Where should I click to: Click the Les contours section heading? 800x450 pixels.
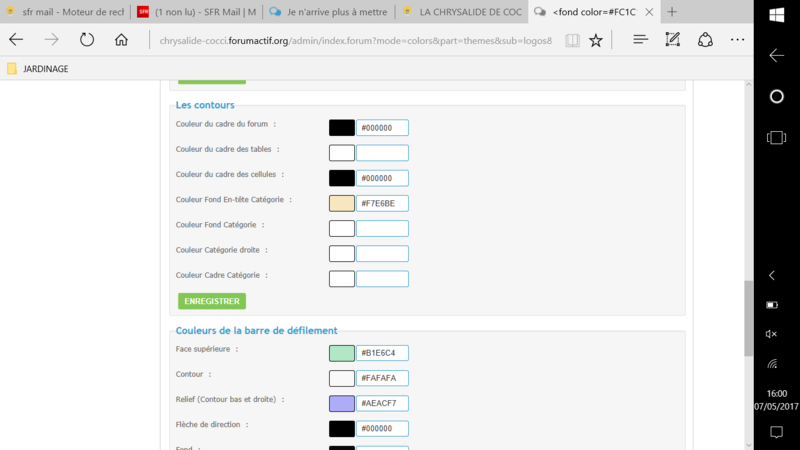click(x=205, y=105)
